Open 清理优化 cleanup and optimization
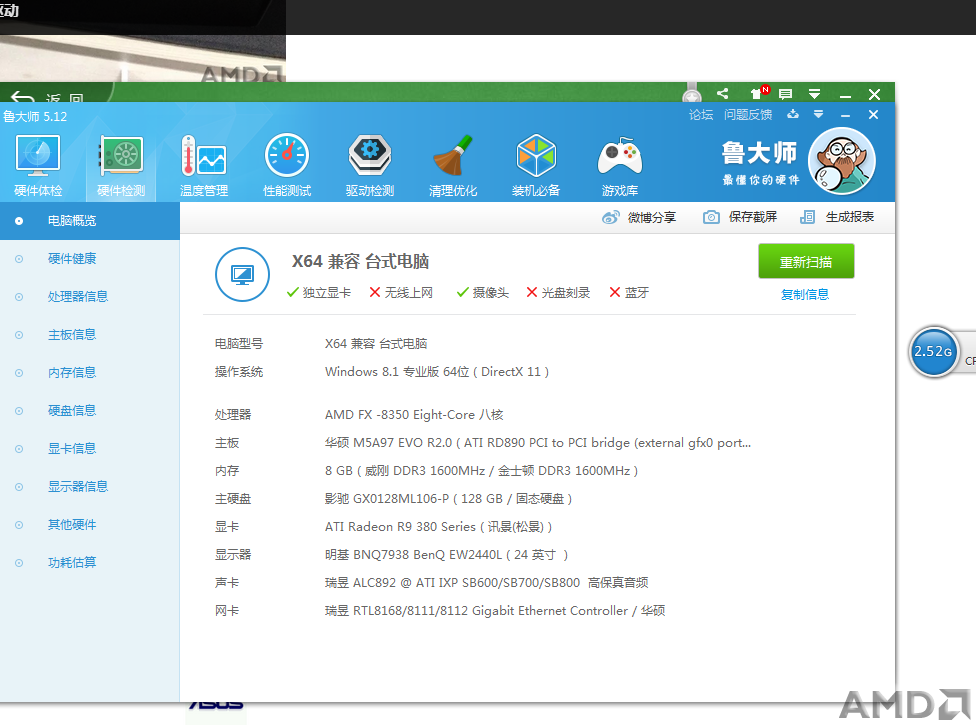Screen dimensions: 976x725 point(453,166)
